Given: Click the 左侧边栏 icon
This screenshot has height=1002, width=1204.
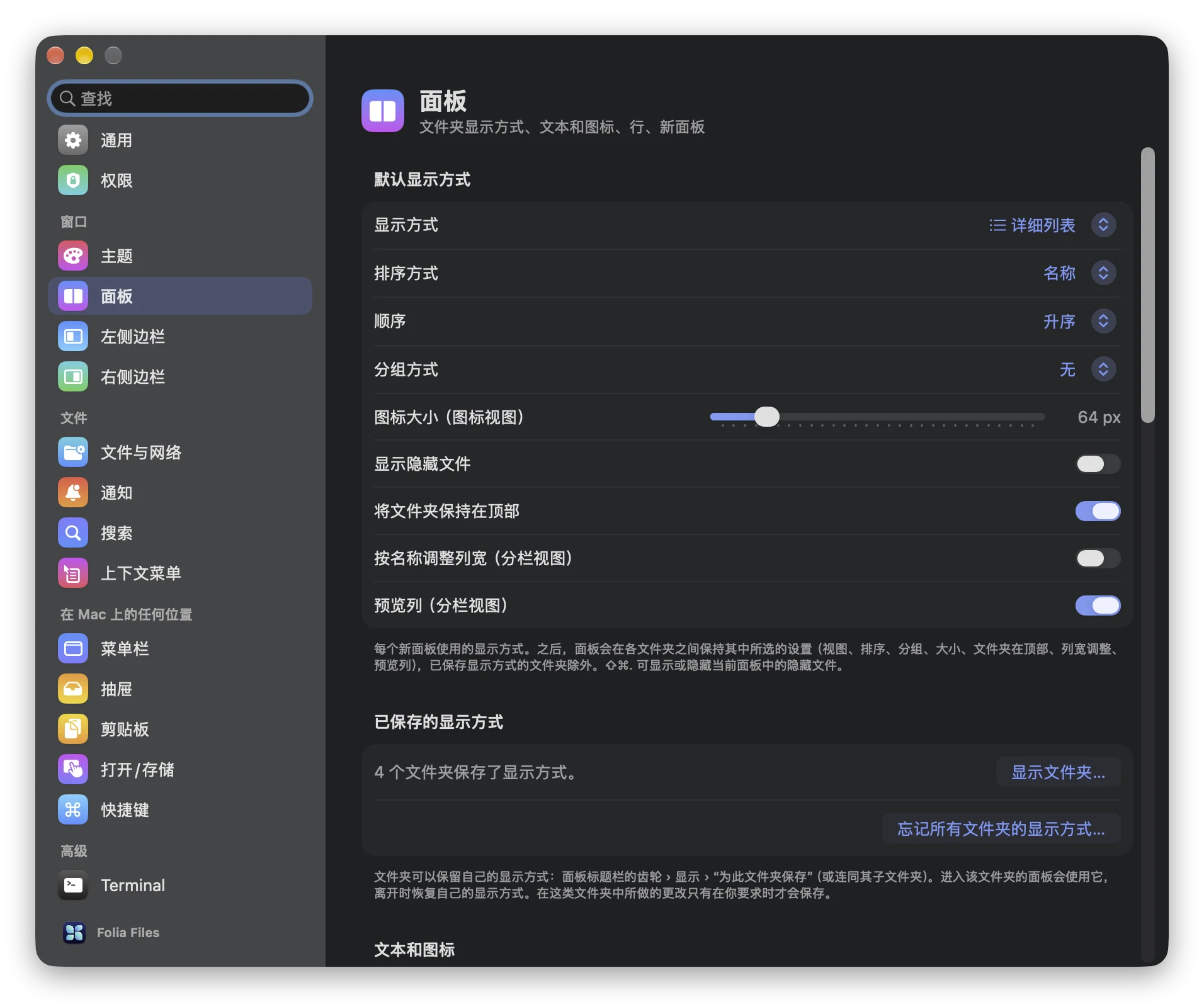Looking at the screenshot, I should pos(73,337).
